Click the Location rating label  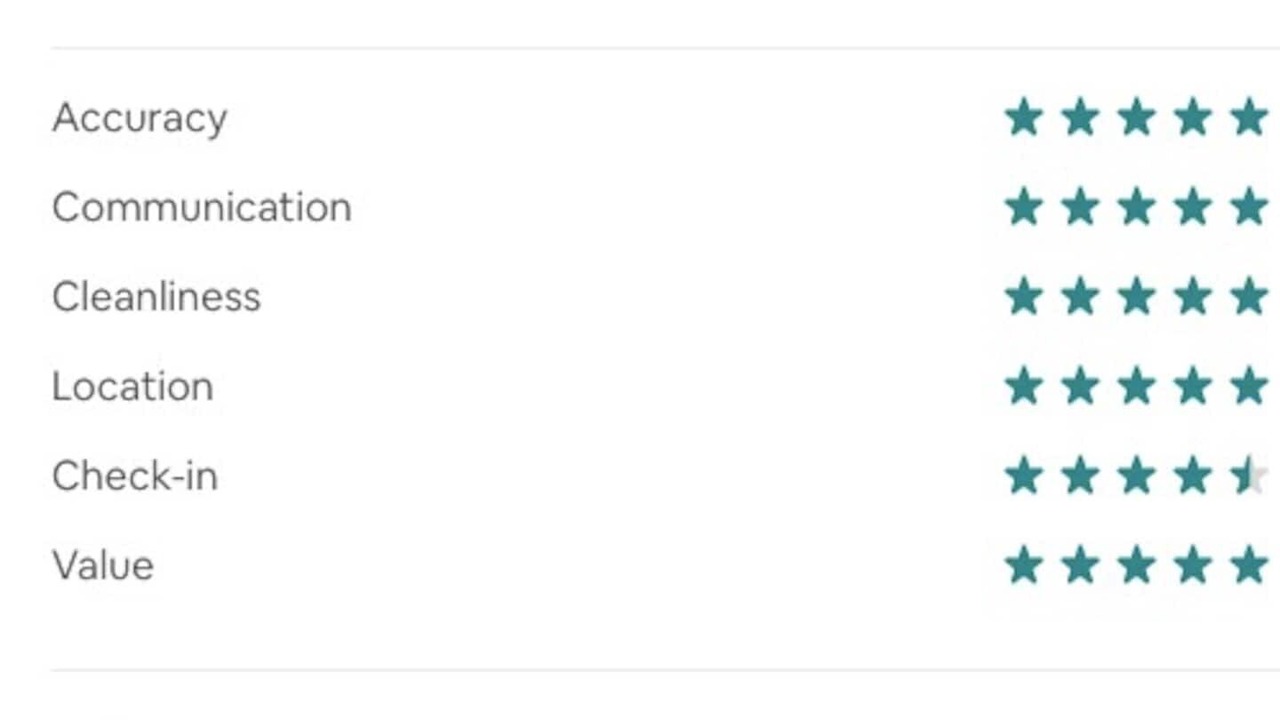(133, 387)
